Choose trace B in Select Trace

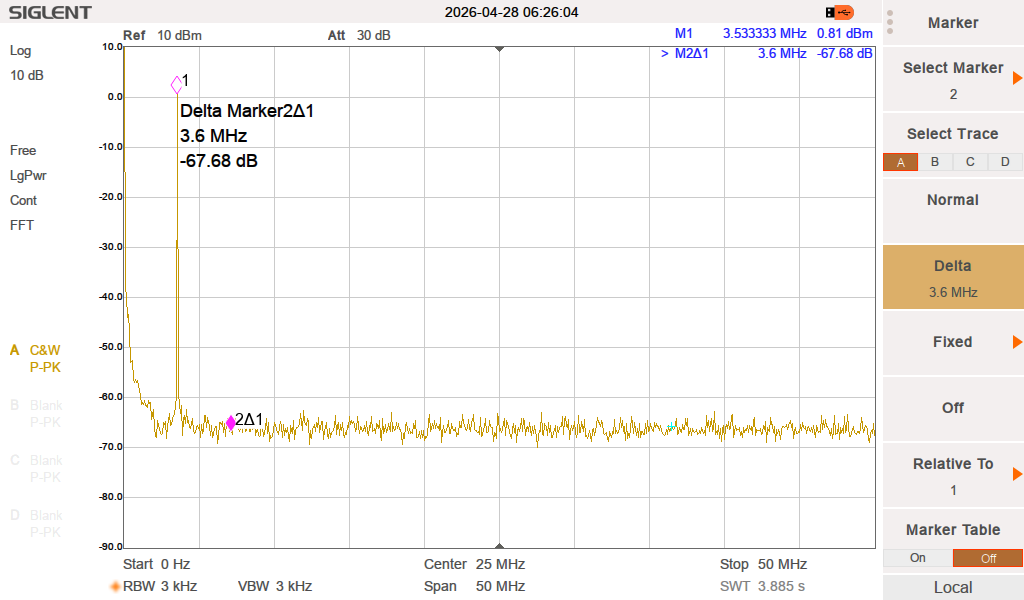935,162
